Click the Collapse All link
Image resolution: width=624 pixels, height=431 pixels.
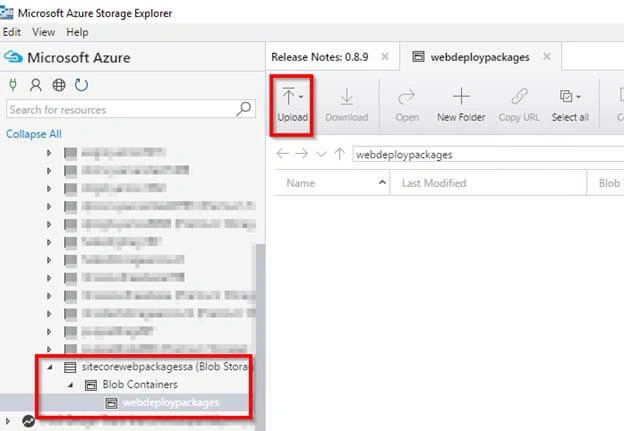[34, 134]
